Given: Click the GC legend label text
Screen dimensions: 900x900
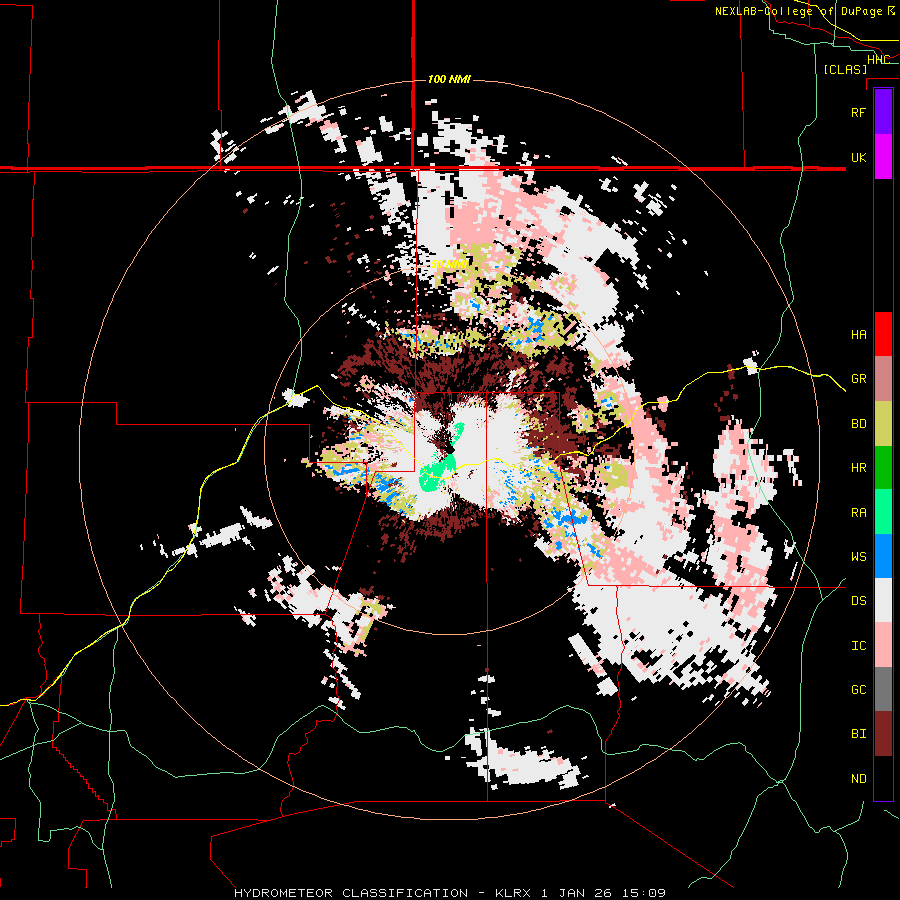Looking at the screenshot, I should [x=858, y=690].
